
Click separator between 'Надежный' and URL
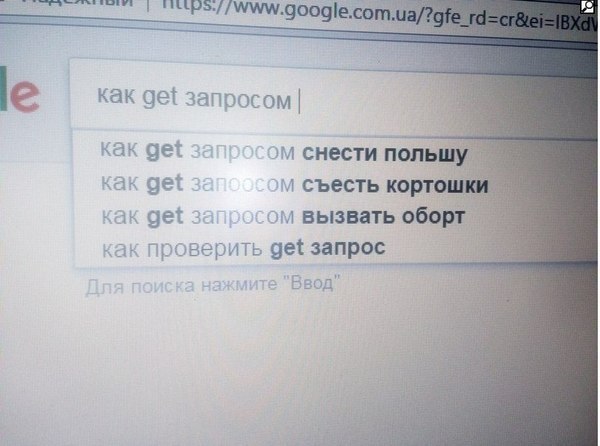148,5
